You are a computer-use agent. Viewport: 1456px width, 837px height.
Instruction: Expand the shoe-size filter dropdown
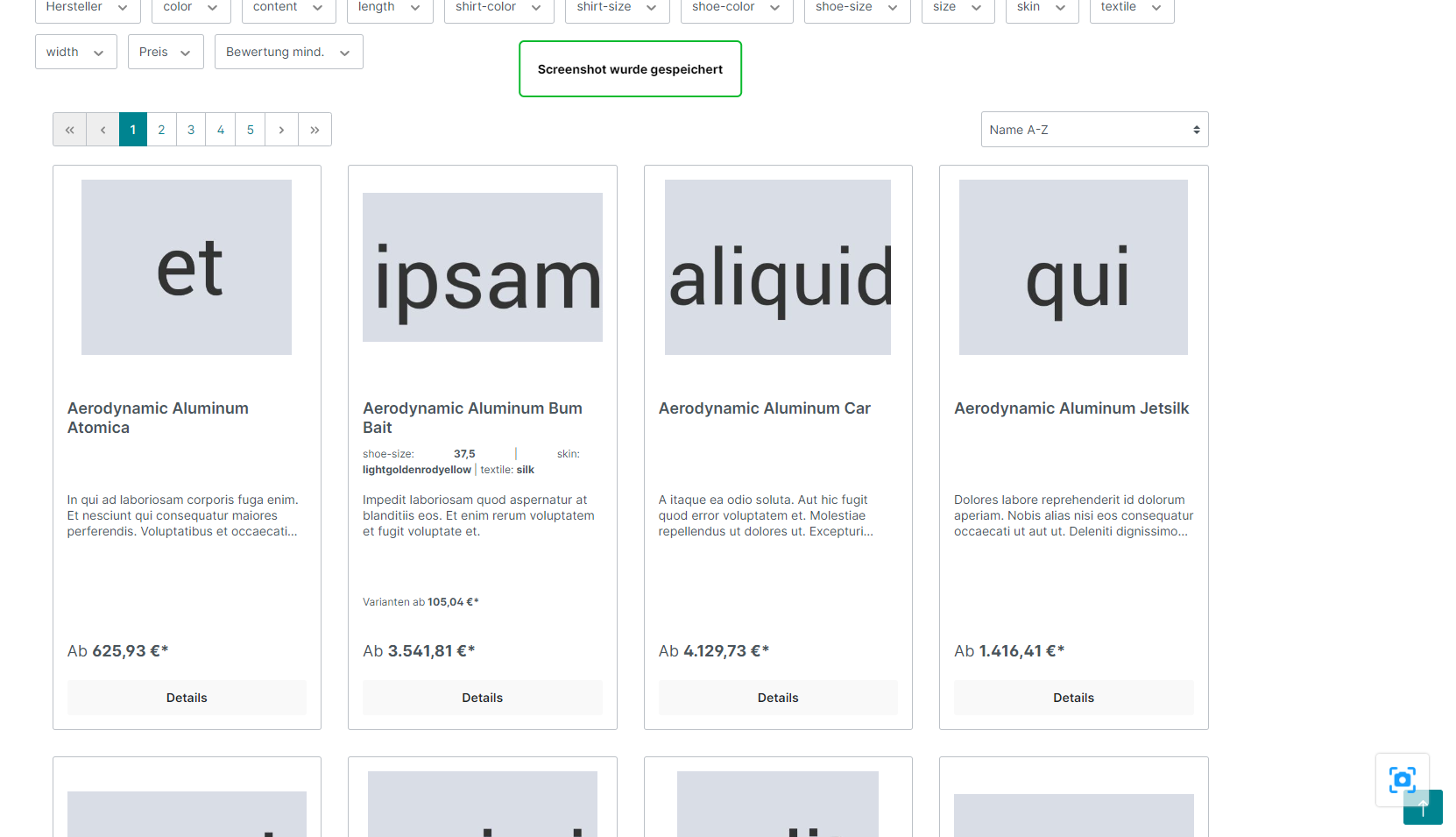(858, 7)
